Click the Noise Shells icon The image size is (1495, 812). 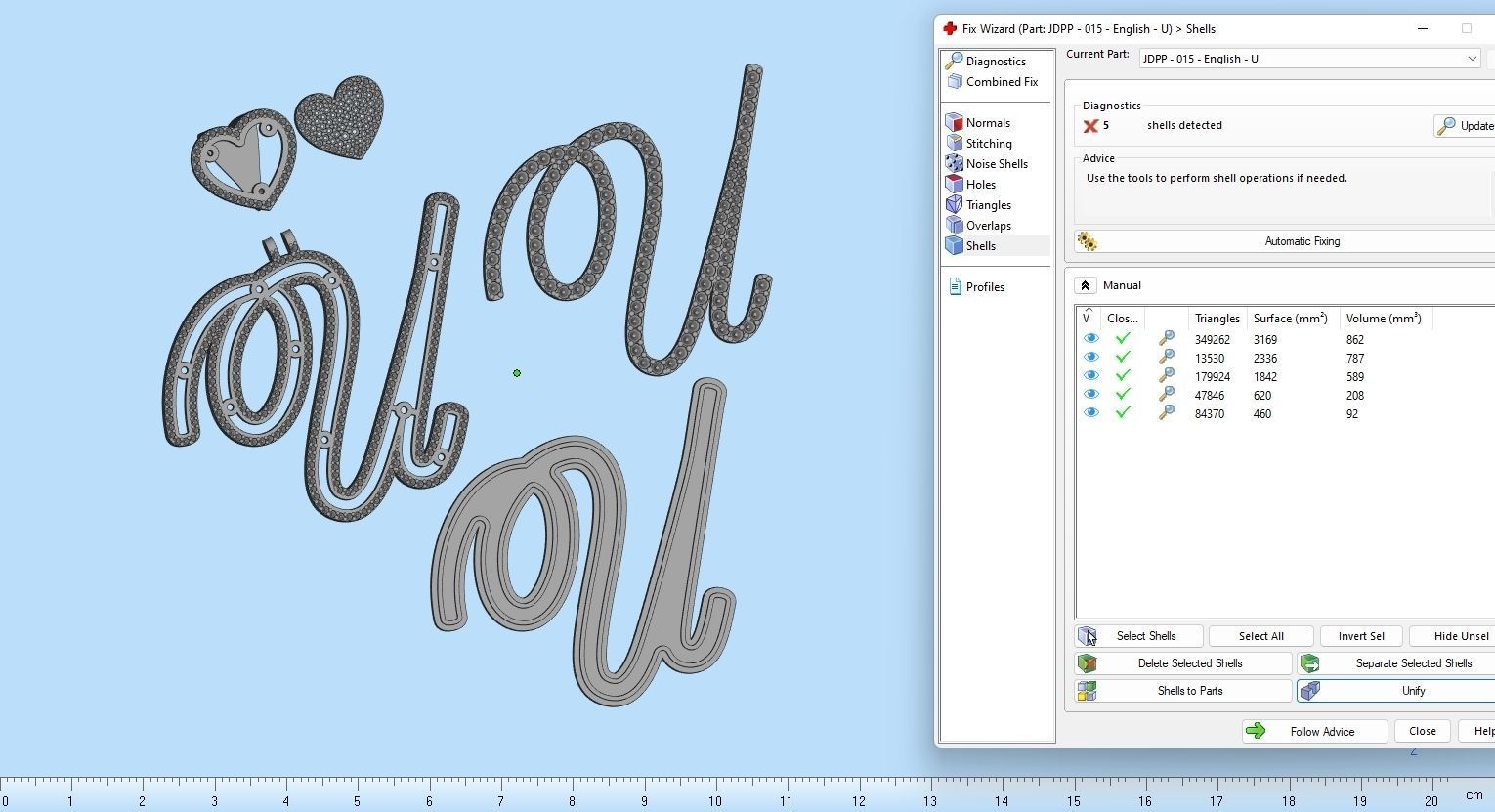click(955, 164)
